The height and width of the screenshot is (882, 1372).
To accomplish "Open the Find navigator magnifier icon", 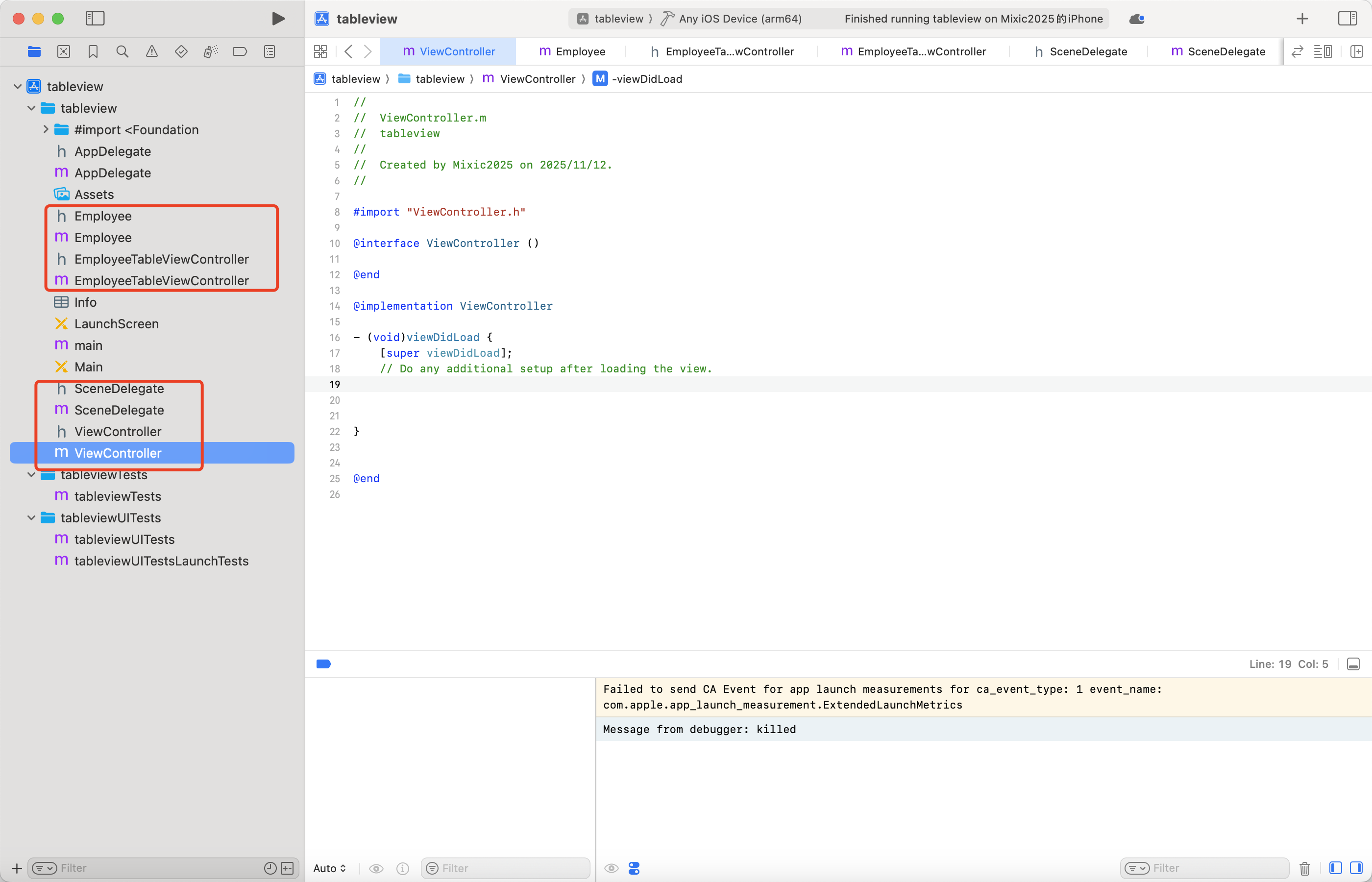I will point(122,51).
